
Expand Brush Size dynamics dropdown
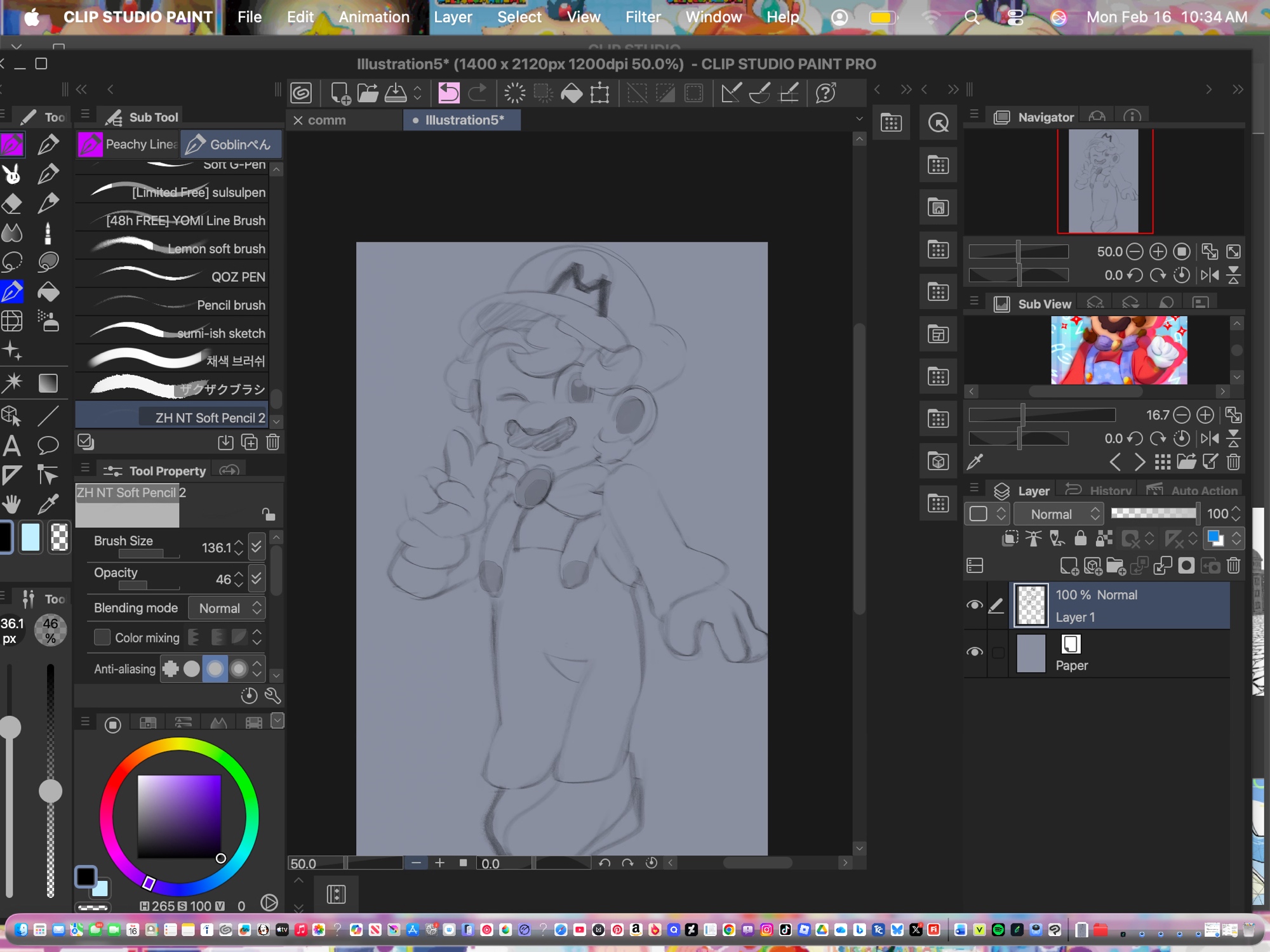point(257,547)
